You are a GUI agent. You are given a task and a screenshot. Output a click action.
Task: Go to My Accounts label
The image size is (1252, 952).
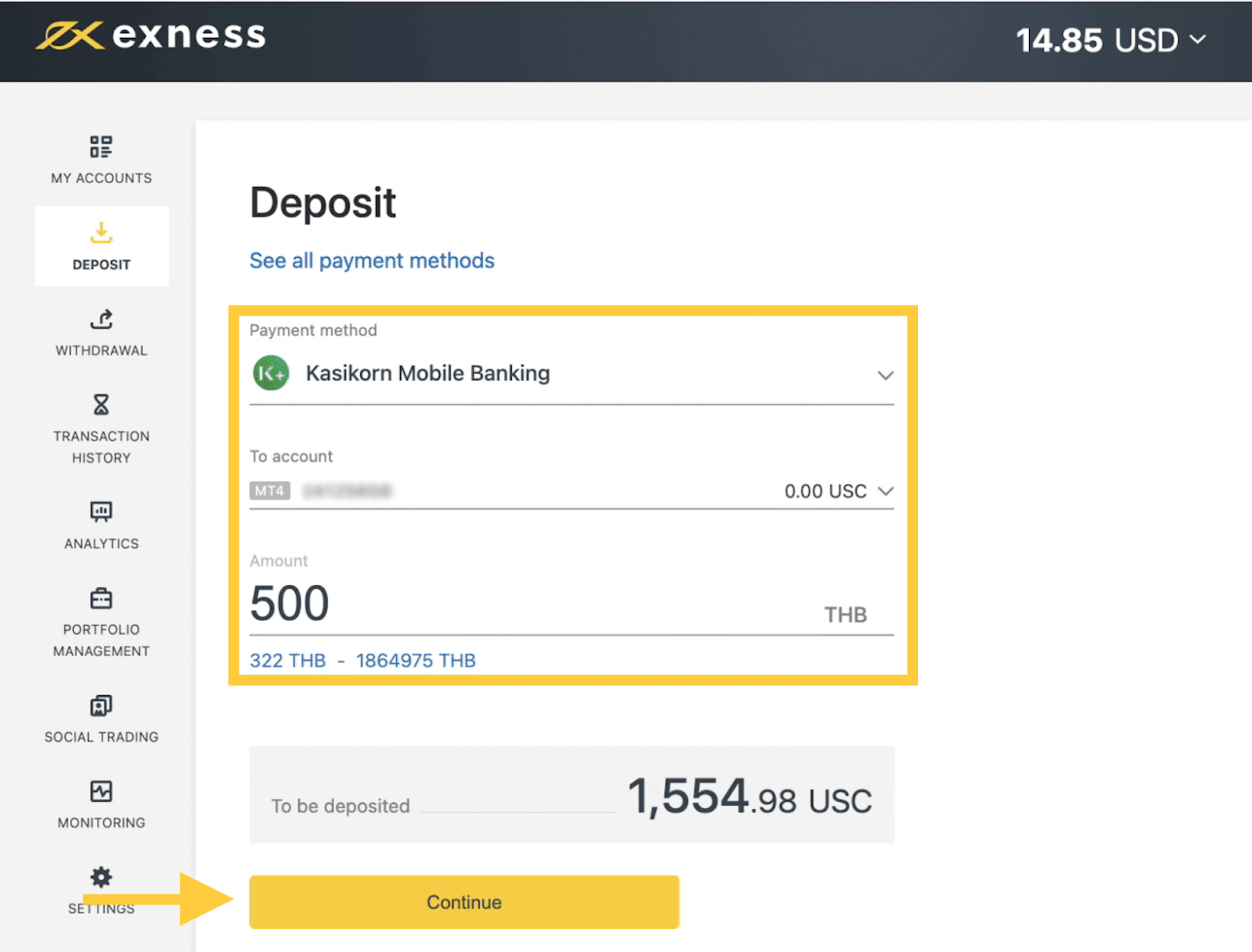coord(102,178)
